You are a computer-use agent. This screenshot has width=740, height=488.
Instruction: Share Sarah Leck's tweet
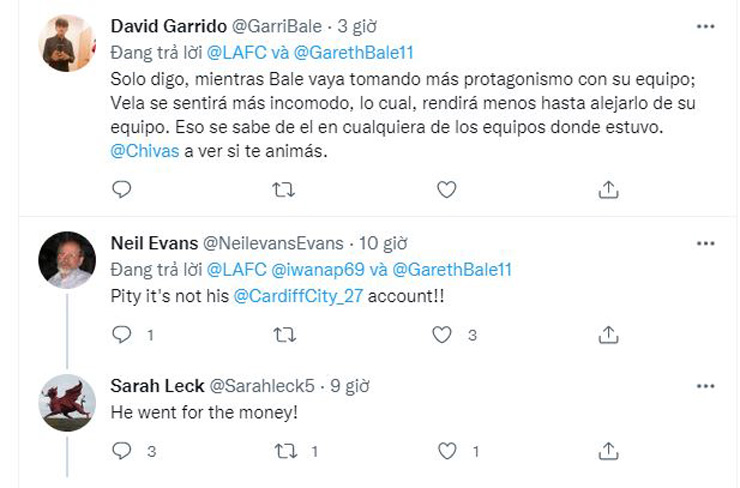point(608,451)
